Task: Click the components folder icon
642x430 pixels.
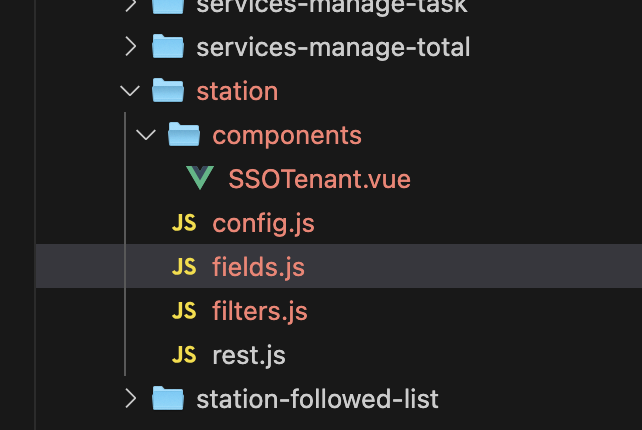Action: 184,135
